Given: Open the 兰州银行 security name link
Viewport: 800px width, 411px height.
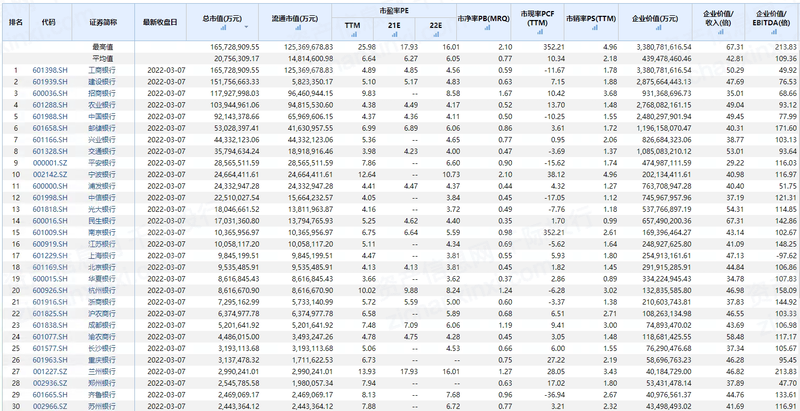Looking at the screenshot, I should pyautogui.click(x=102, y=372).
